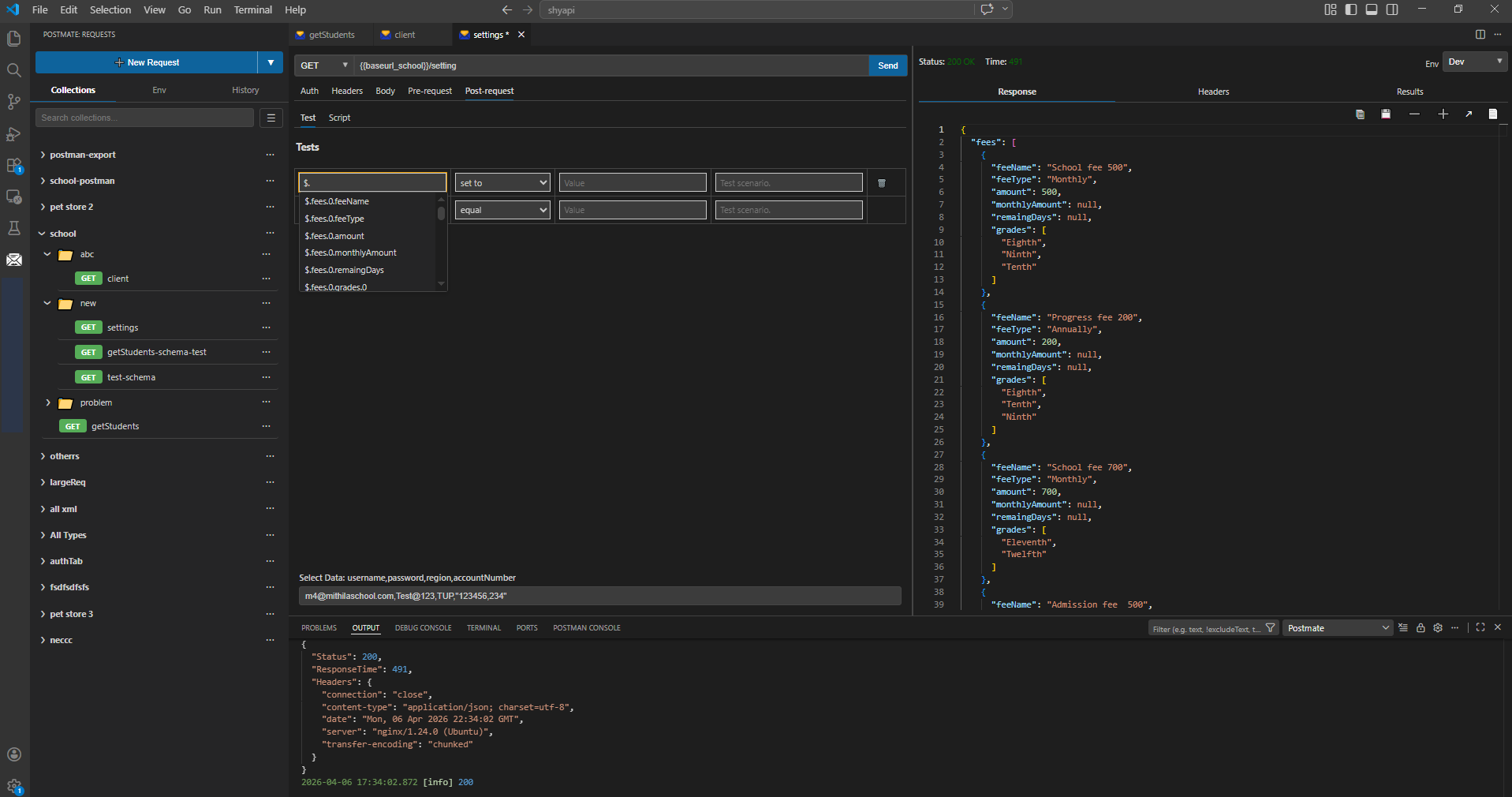The width and height of the screenshot is (1512, 797).
Task: Click the lock icon in the Output panel toolbar
Action: (x=1420, y=627)
